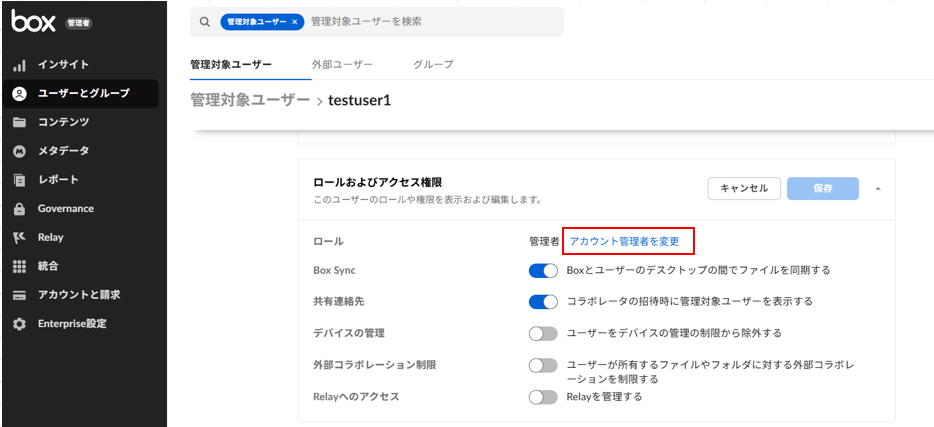Switch to the 外部ユーザー tab
934x427 pixels.
pyautogui.click(x=343, y=65)
